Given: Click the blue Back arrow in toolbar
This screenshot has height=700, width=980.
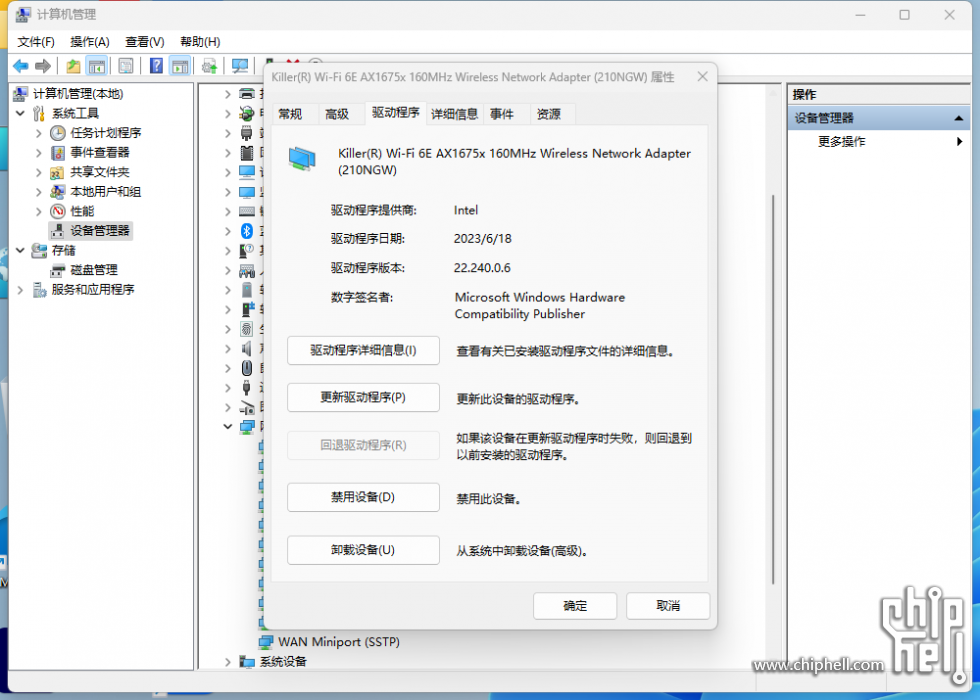Looking at the screenshot, I should [x=21, y=66].
